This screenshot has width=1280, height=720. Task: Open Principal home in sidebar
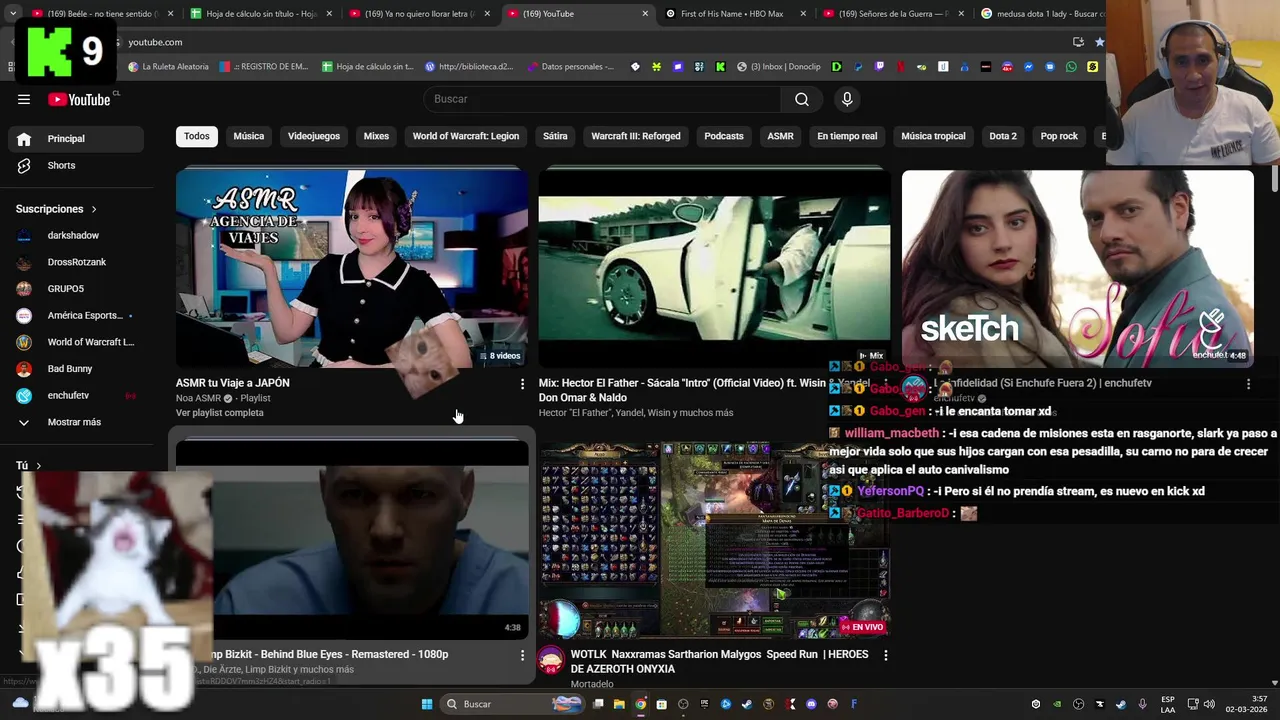pos(76,139)
